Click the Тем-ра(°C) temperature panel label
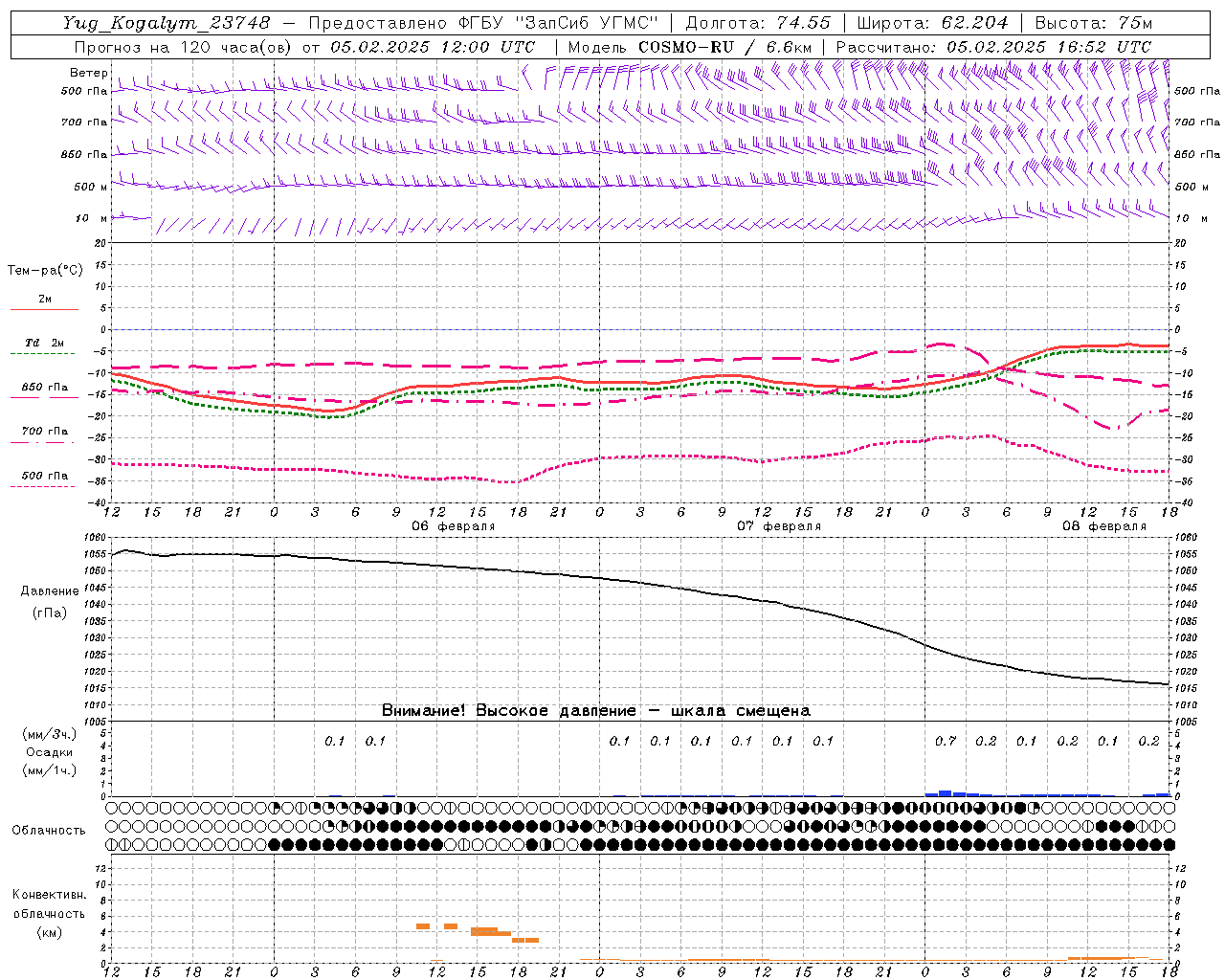This screenshot has width=1225, height=980. coord(45,271)
